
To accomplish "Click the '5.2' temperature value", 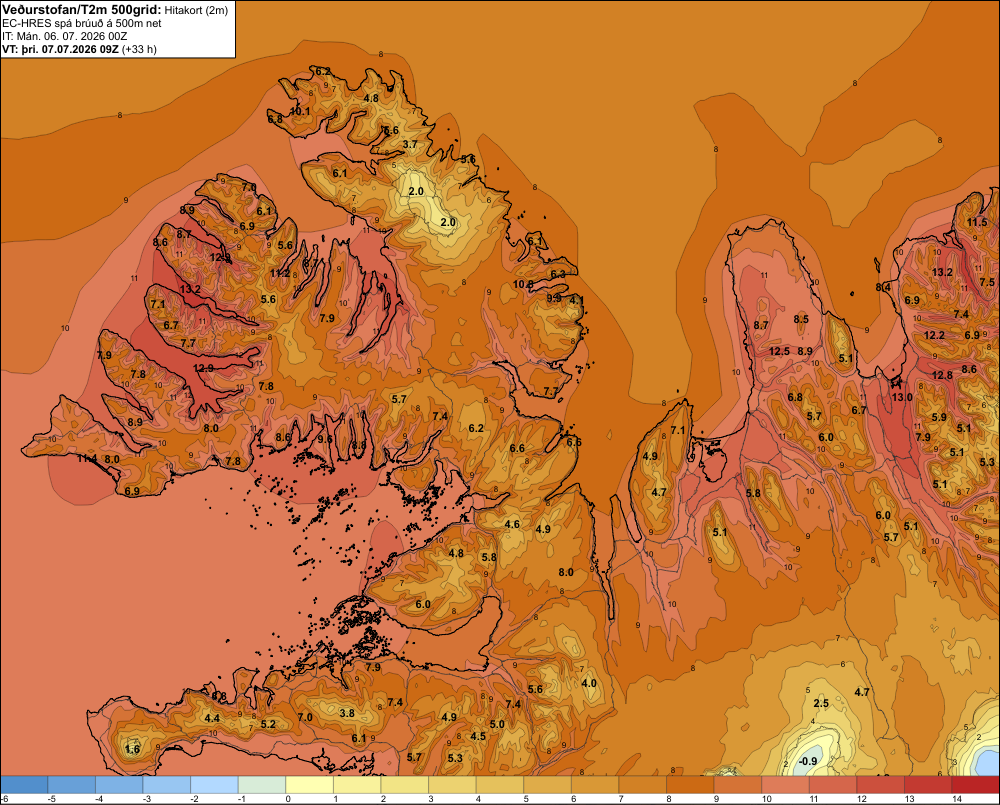I will [x=268, y=724].
